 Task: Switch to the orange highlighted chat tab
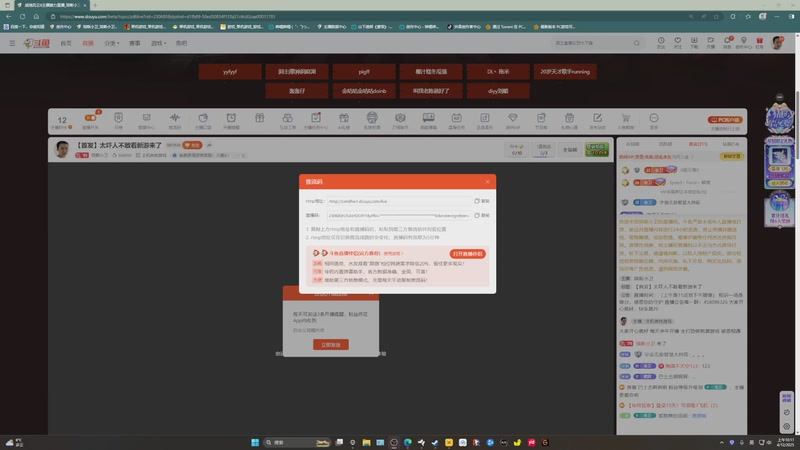click(698, 144)
